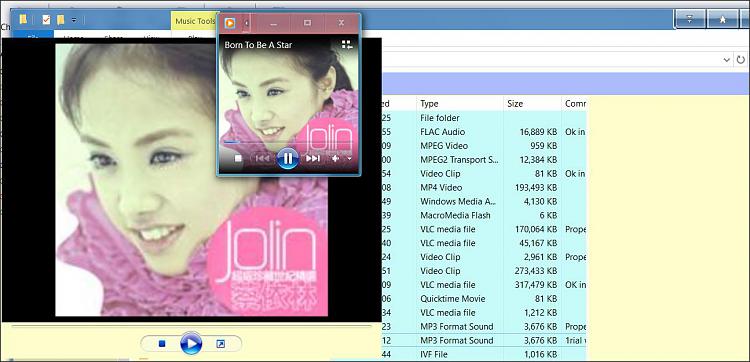The width and height of the screenshot is (750, 362).
Task: Select the Video Clip sized 2,961 KB
Action: click(x=484, y=257)
